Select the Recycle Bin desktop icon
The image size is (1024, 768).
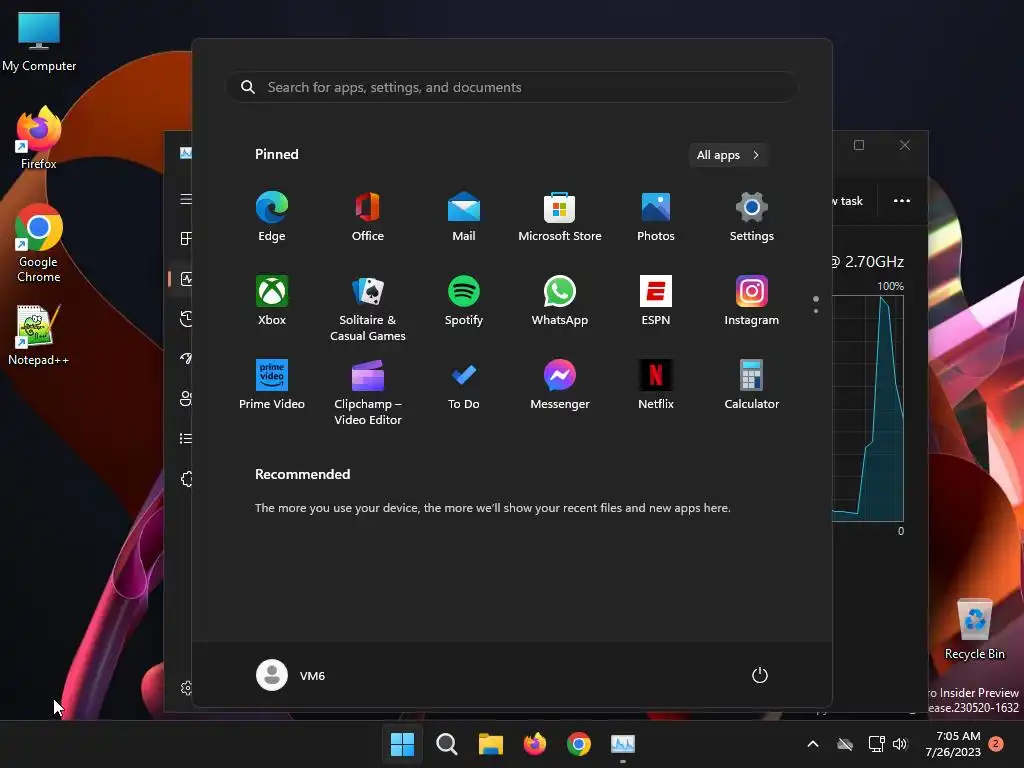[x=975, y=629]
